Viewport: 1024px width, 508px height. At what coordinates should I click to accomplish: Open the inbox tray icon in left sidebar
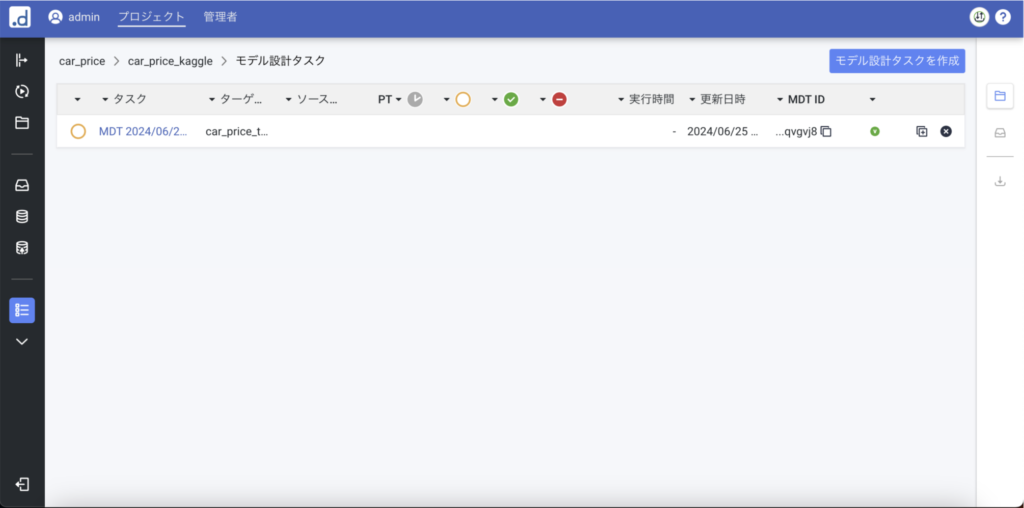(22, 185)
